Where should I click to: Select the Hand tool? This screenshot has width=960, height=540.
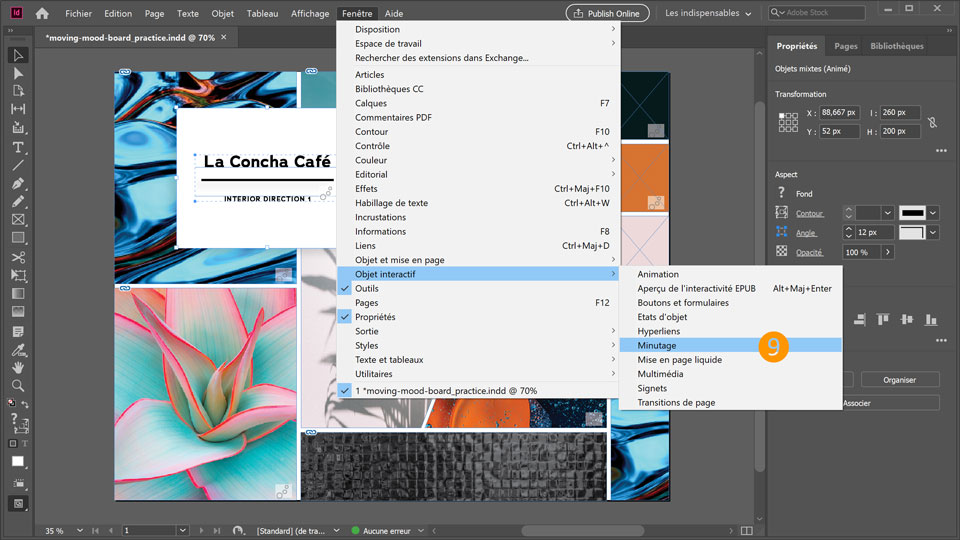18,367
